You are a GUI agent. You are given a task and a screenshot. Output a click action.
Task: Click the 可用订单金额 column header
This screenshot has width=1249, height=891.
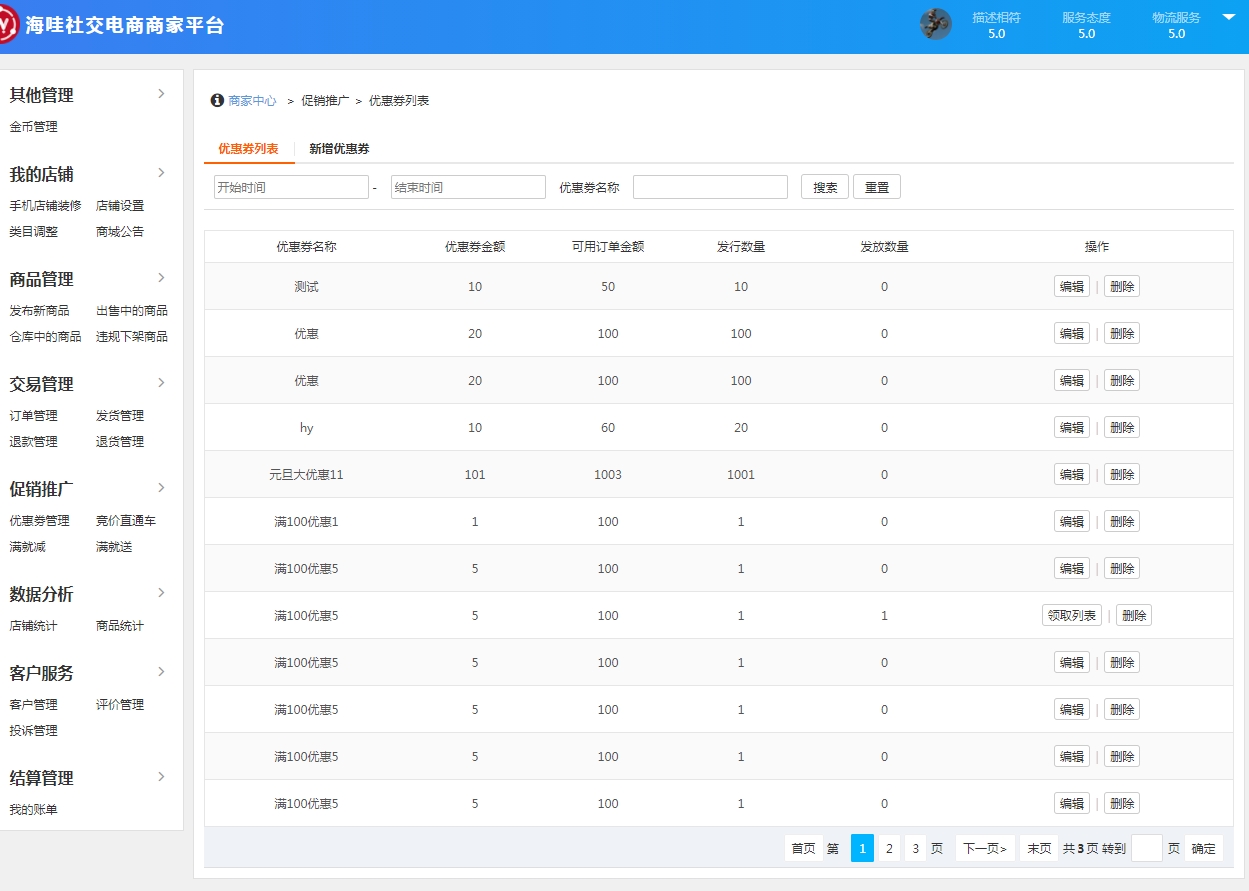click(608, 247)
